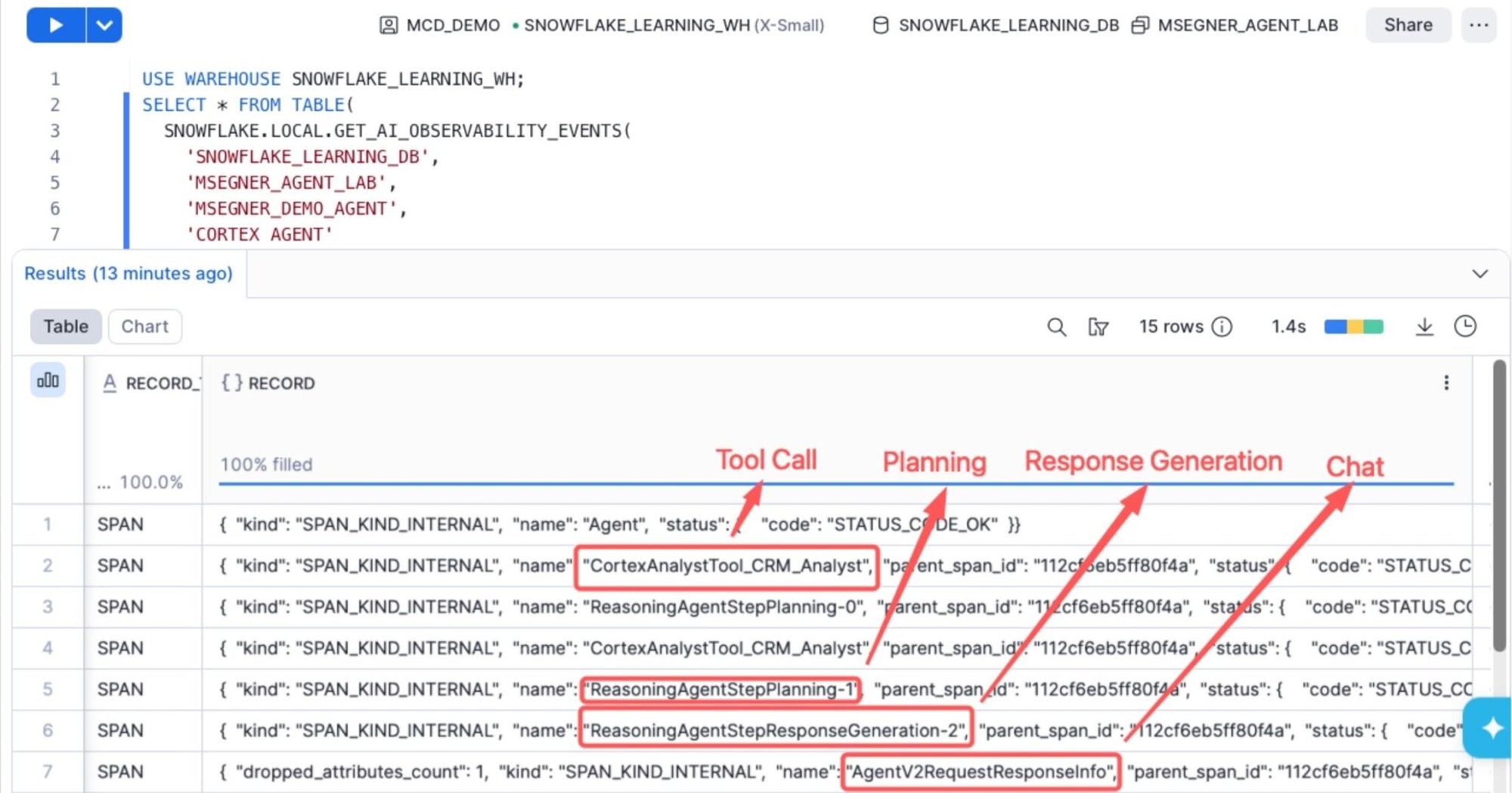This screenshot has width=1512, height=793.
Task: Click the 100% filled statistic text
Action: 266,464
